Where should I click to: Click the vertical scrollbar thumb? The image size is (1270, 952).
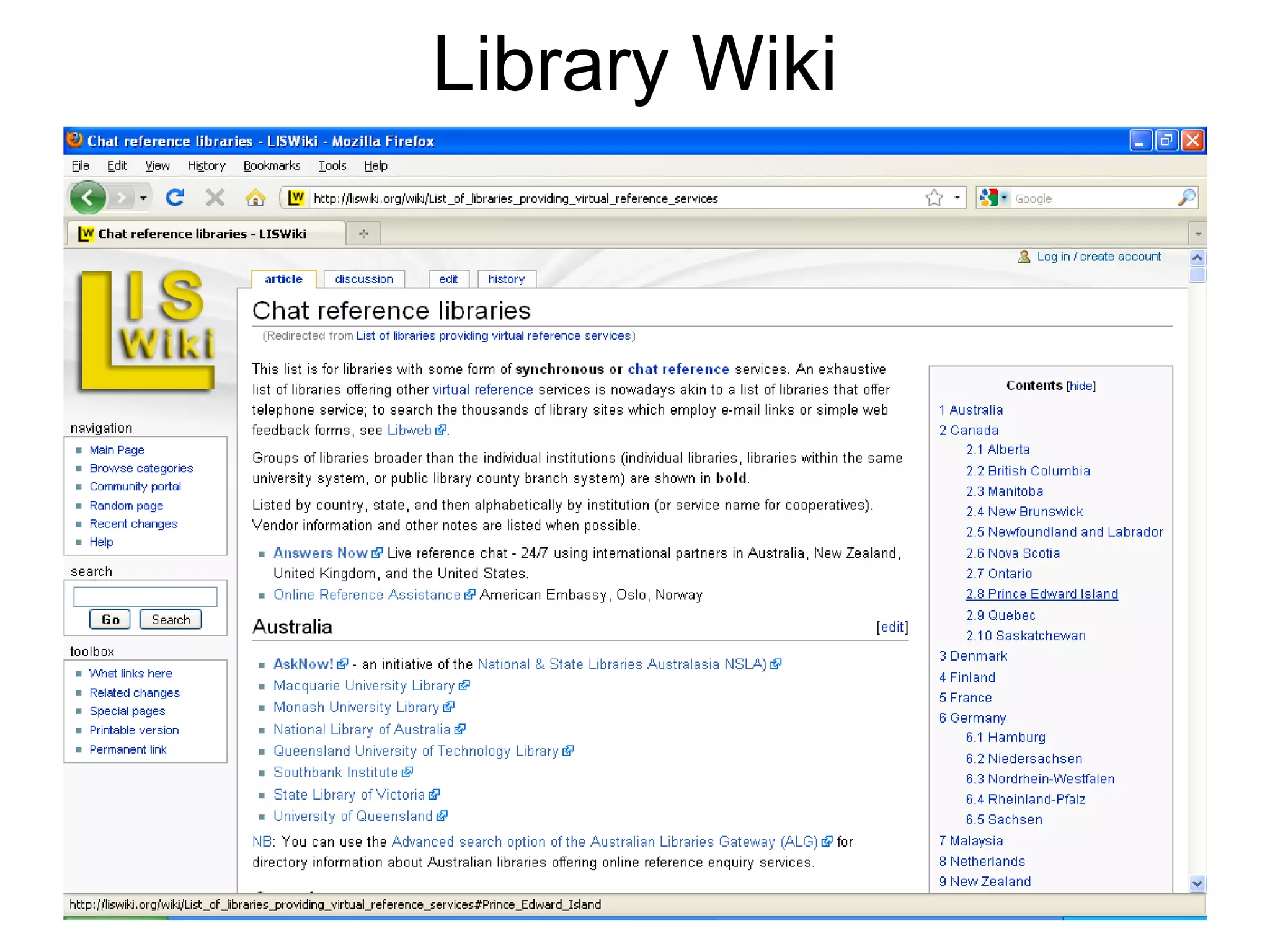pyautogui.click(x=1197, y=275)
